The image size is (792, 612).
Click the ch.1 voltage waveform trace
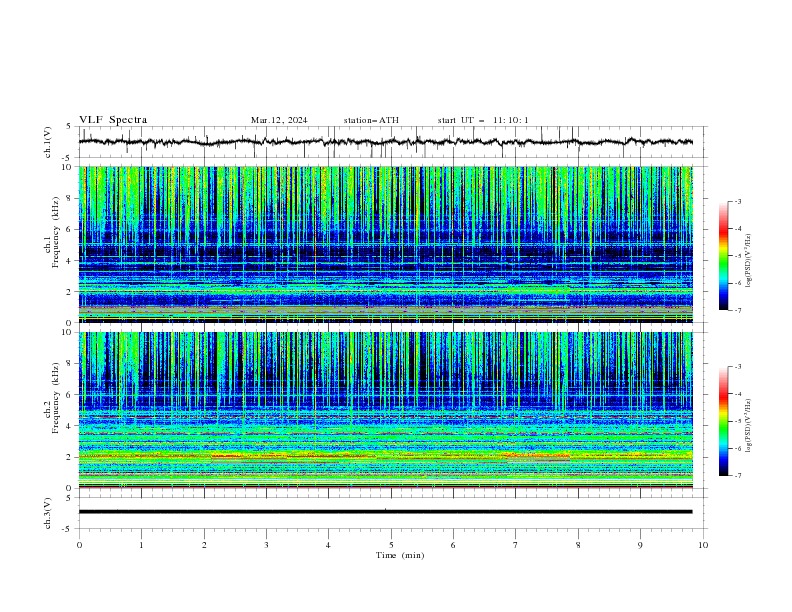(x=385, y=142)
